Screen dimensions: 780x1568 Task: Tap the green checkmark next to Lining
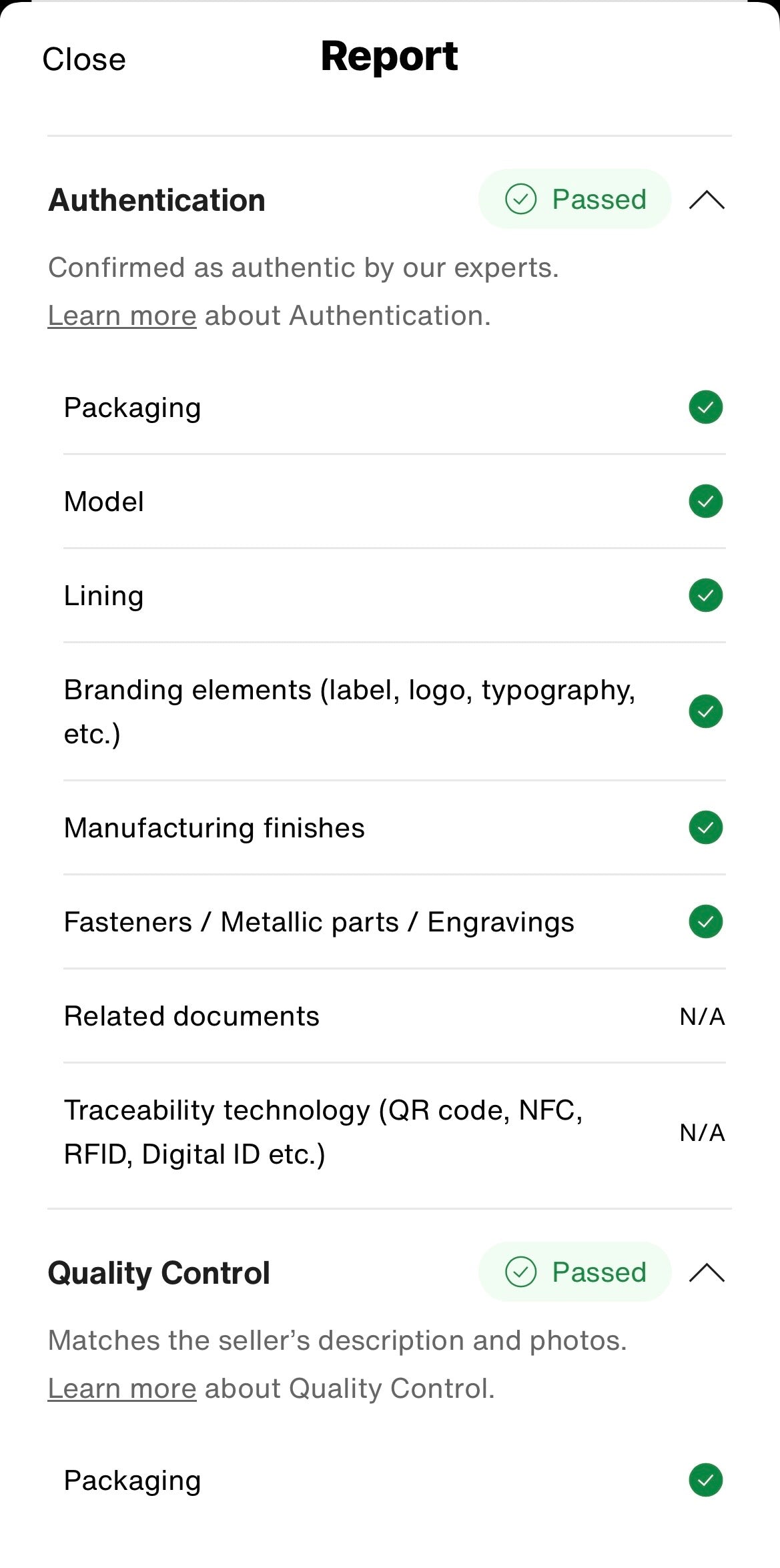coord(705,595)
